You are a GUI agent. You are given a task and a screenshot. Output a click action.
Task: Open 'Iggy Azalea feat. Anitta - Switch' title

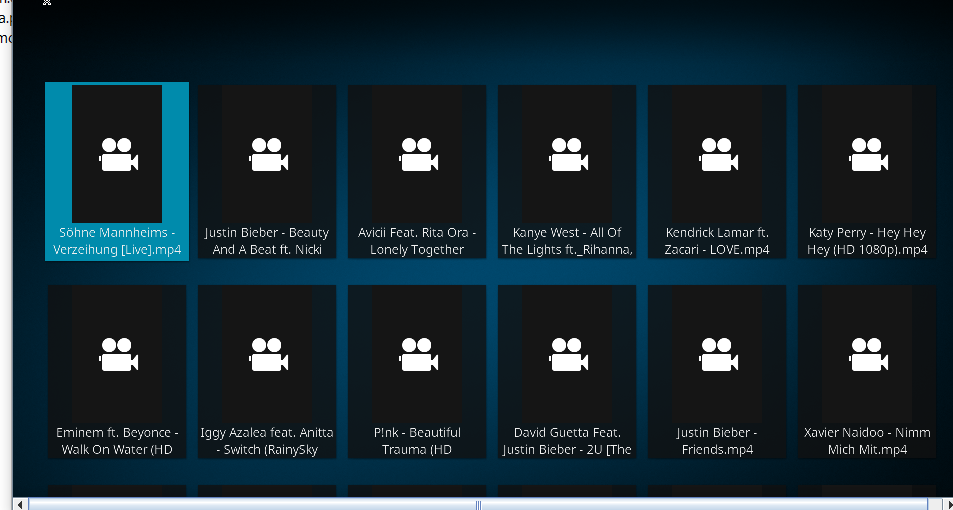267,441
